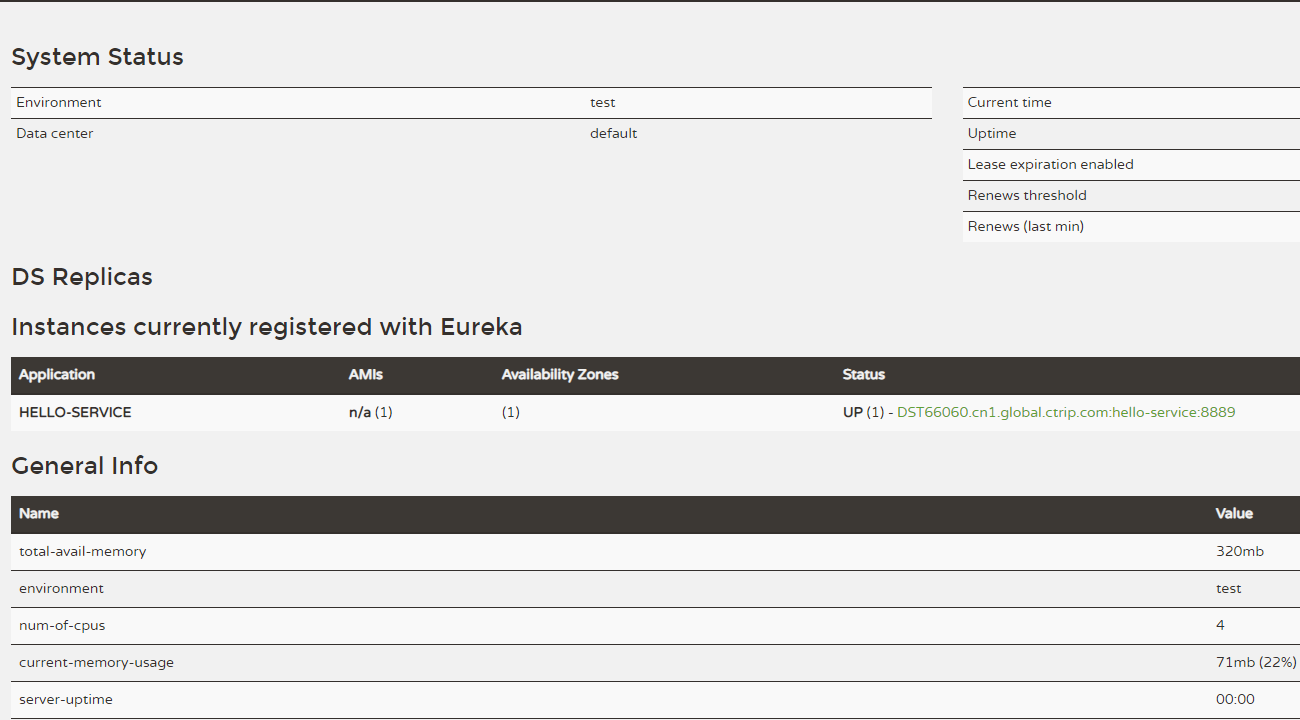The width and height of the screenshot is (1300, 720).
Task: Click the Application column header
Action: click(57, 374)
